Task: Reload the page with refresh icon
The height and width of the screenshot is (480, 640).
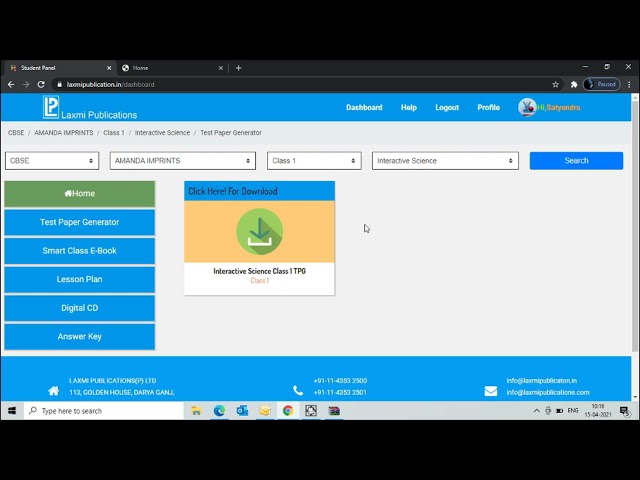Action: coord(41,84)
